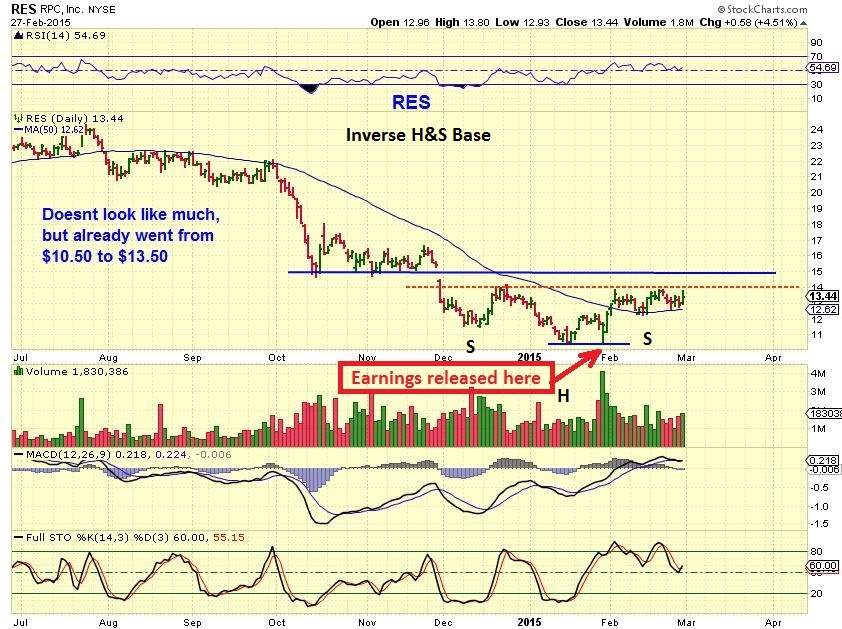This screenshot has height=629, width=842.
Task: Click the 60.00 stochastic value tag on right
Action: [x=823, y=566]
